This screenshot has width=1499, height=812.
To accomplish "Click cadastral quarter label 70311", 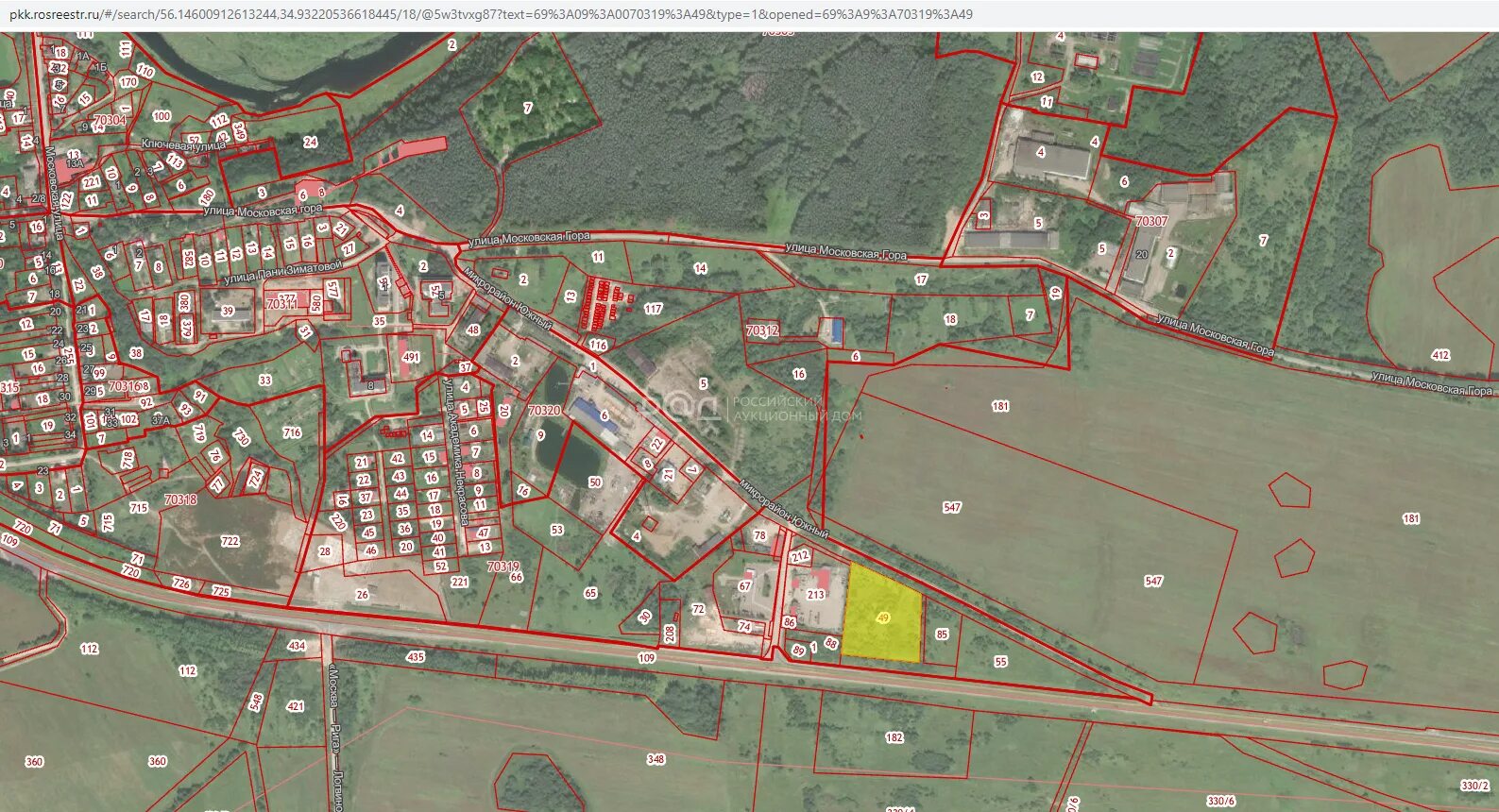I will point(281,304).
